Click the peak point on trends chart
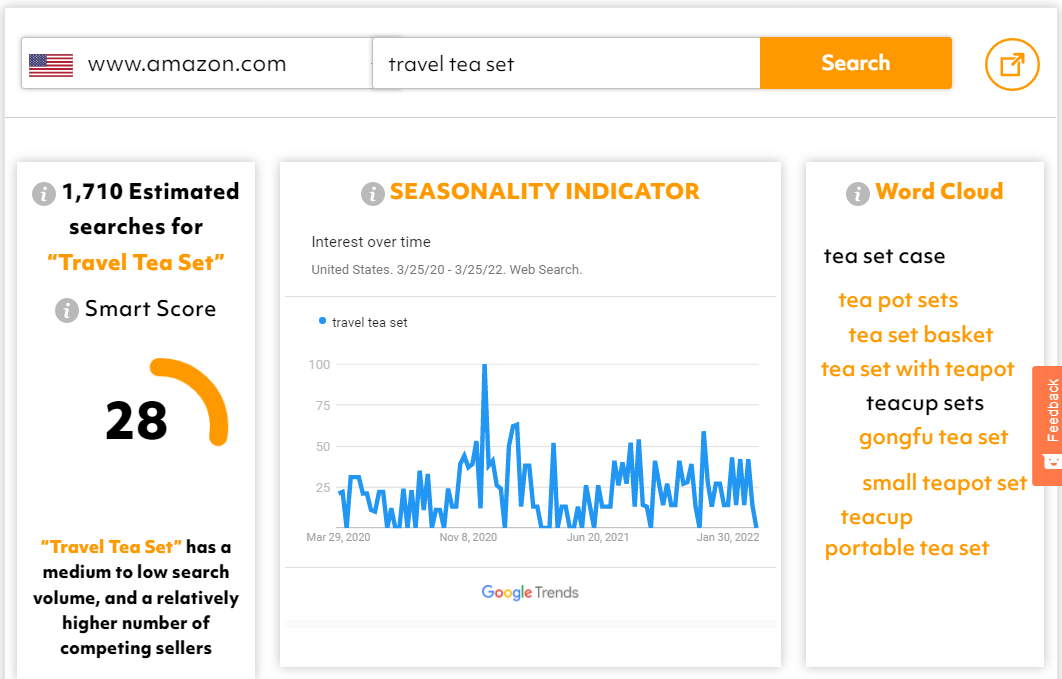The image size is (1062, 679). [x=484, y=366]
